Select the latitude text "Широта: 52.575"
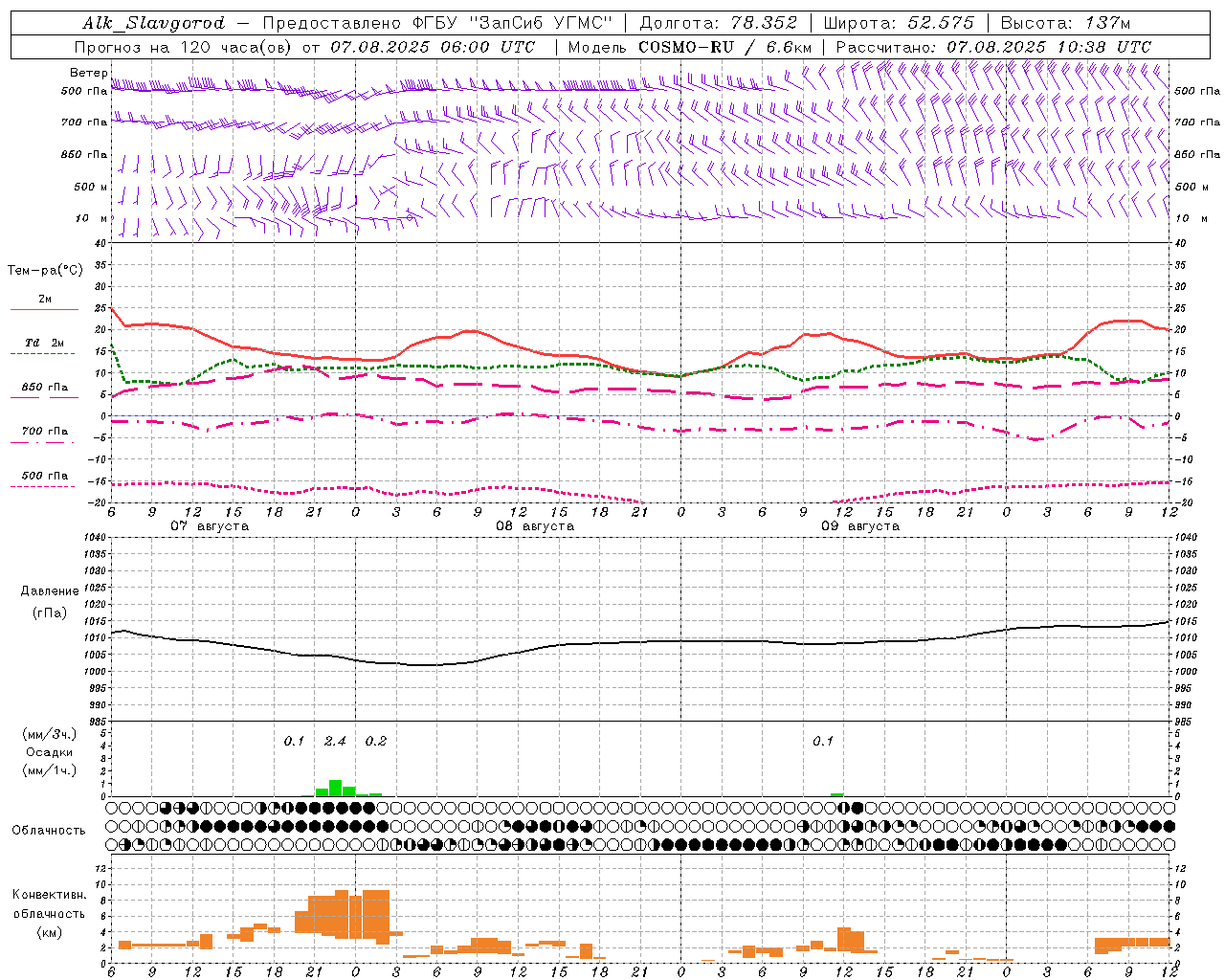This screenshot has width=1225, height=980. [x=899, y=23]
